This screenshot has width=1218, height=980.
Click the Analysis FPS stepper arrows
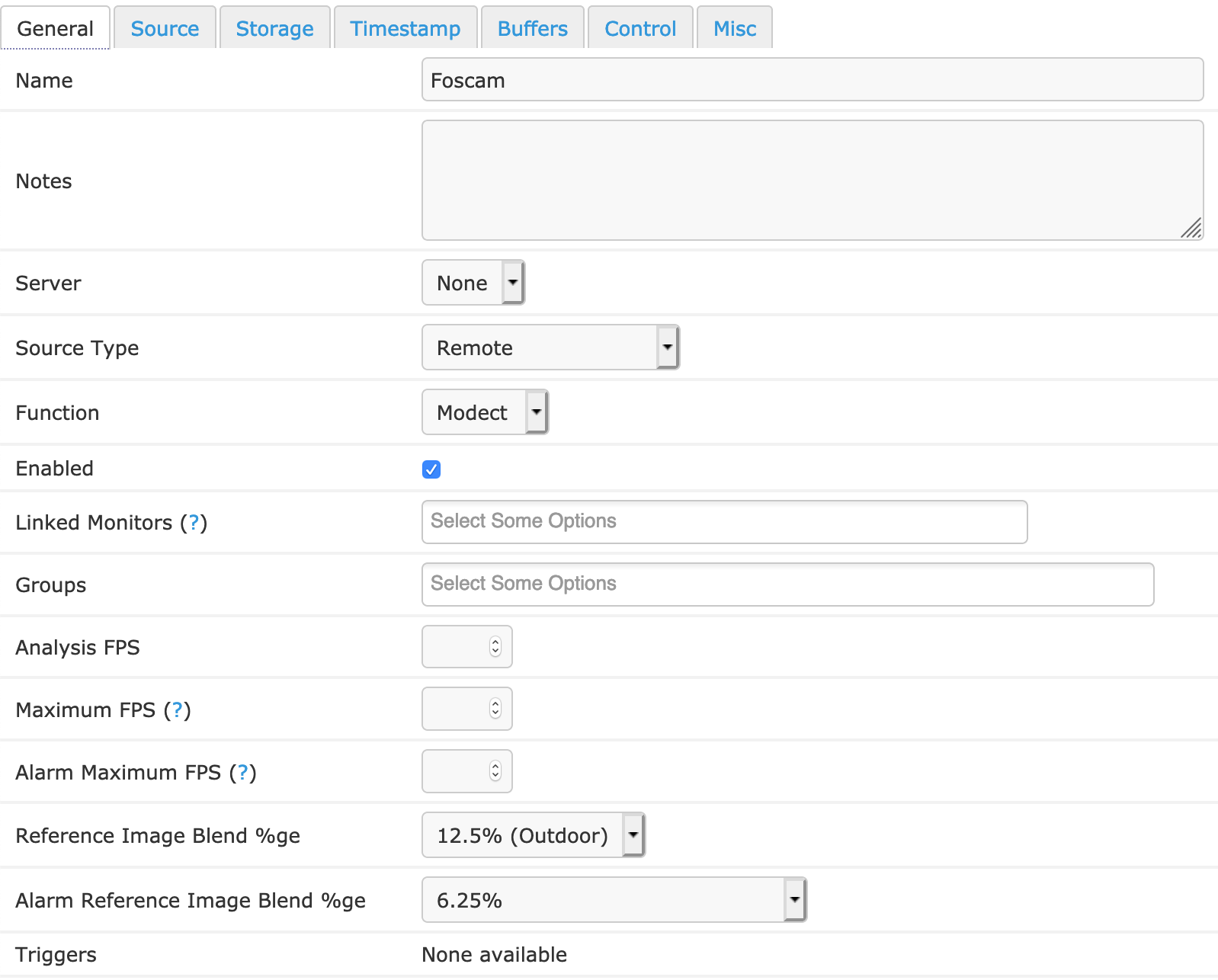click(x=495, y=647)
